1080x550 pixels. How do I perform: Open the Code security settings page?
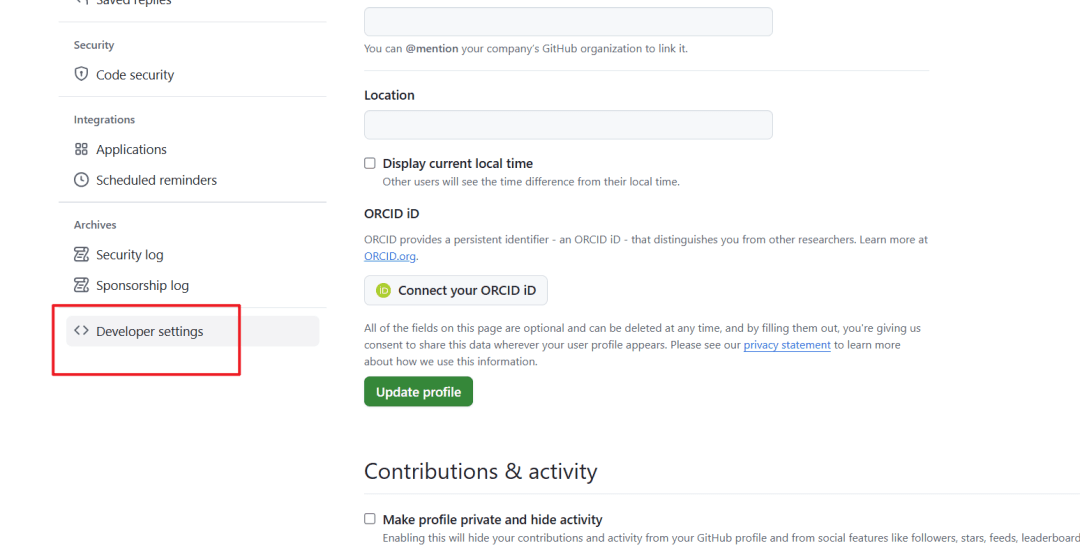135,75
